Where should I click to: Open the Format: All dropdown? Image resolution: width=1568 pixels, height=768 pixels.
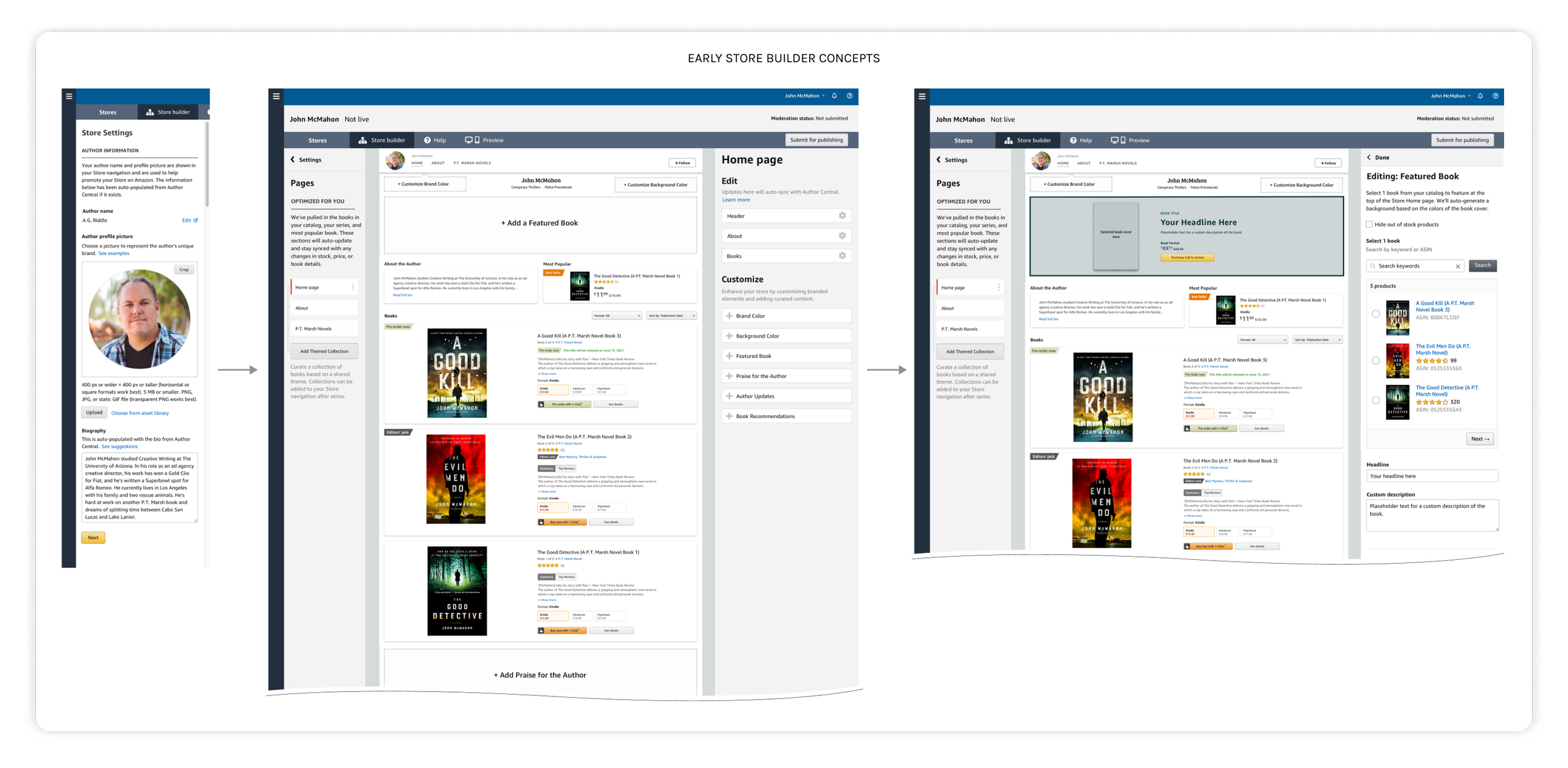coord(617,315)
